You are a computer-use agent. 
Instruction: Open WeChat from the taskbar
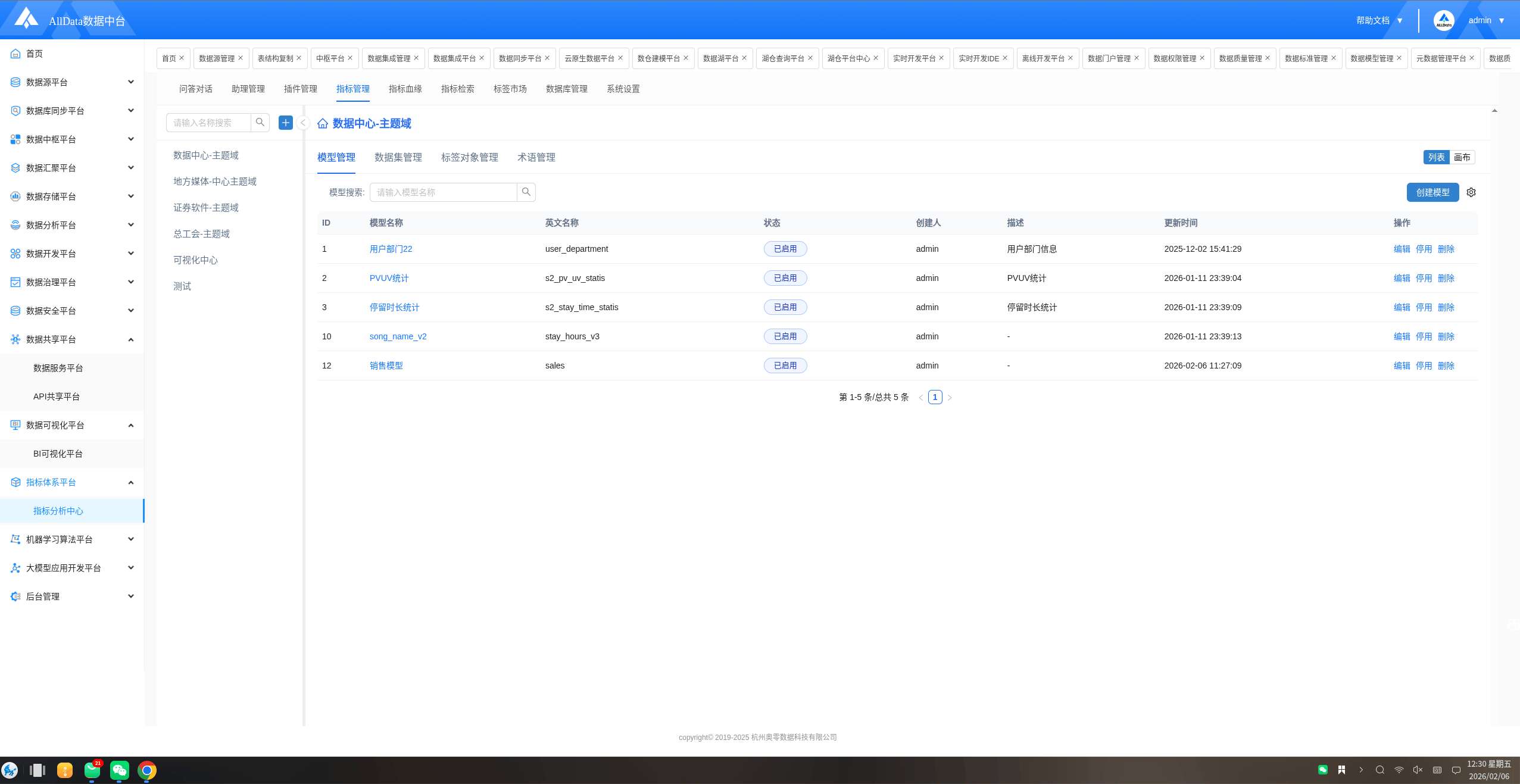[120, 770]
